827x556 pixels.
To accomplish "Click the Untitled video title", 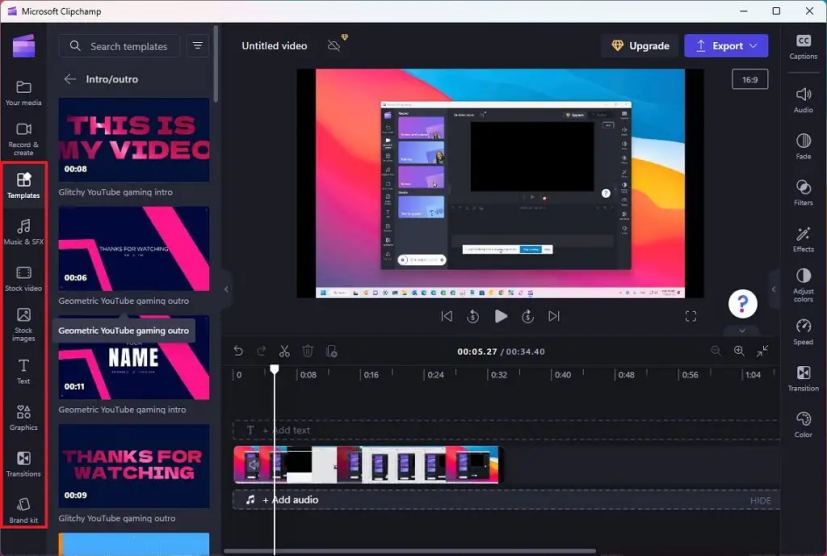I will coord(274,46).
